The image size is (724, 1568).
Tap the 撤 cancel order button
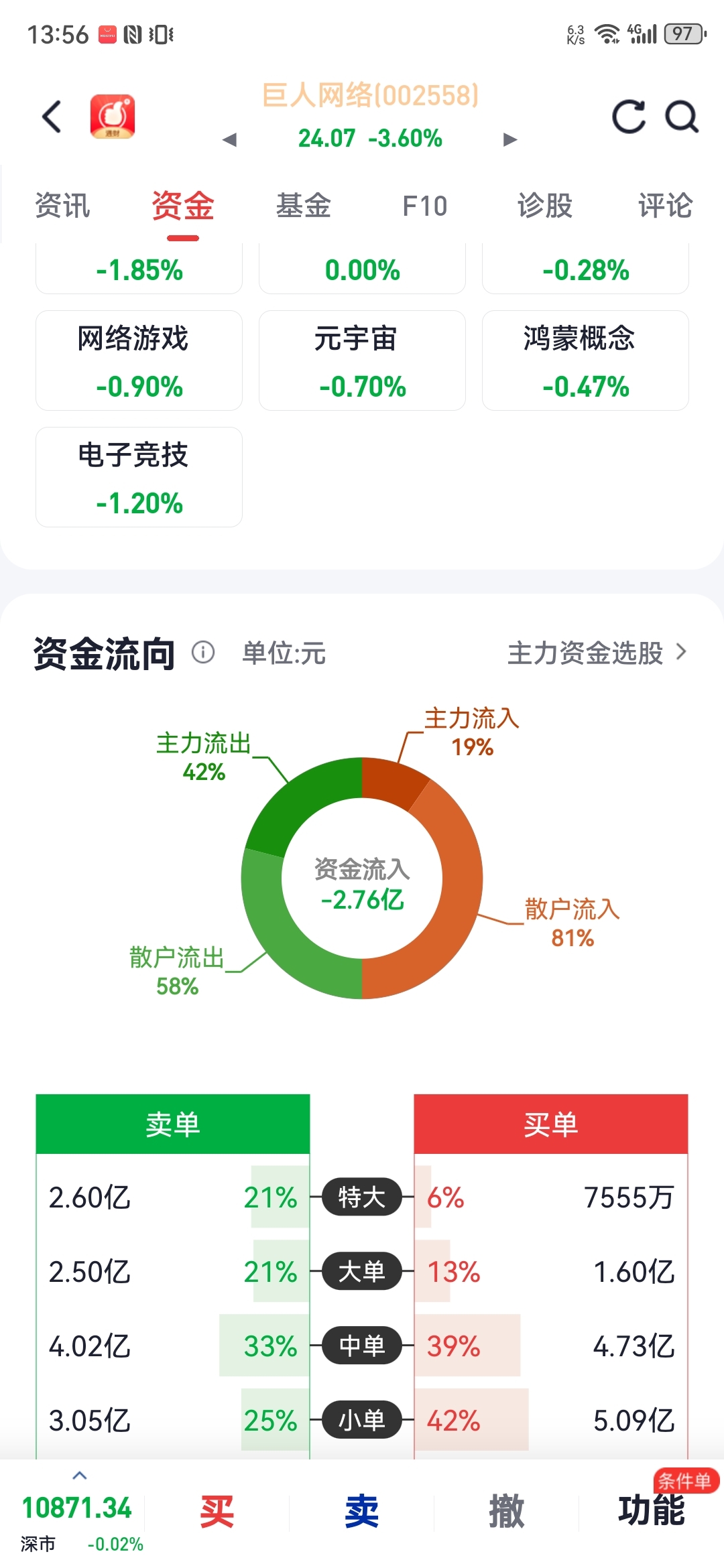tap(506, 1512)
